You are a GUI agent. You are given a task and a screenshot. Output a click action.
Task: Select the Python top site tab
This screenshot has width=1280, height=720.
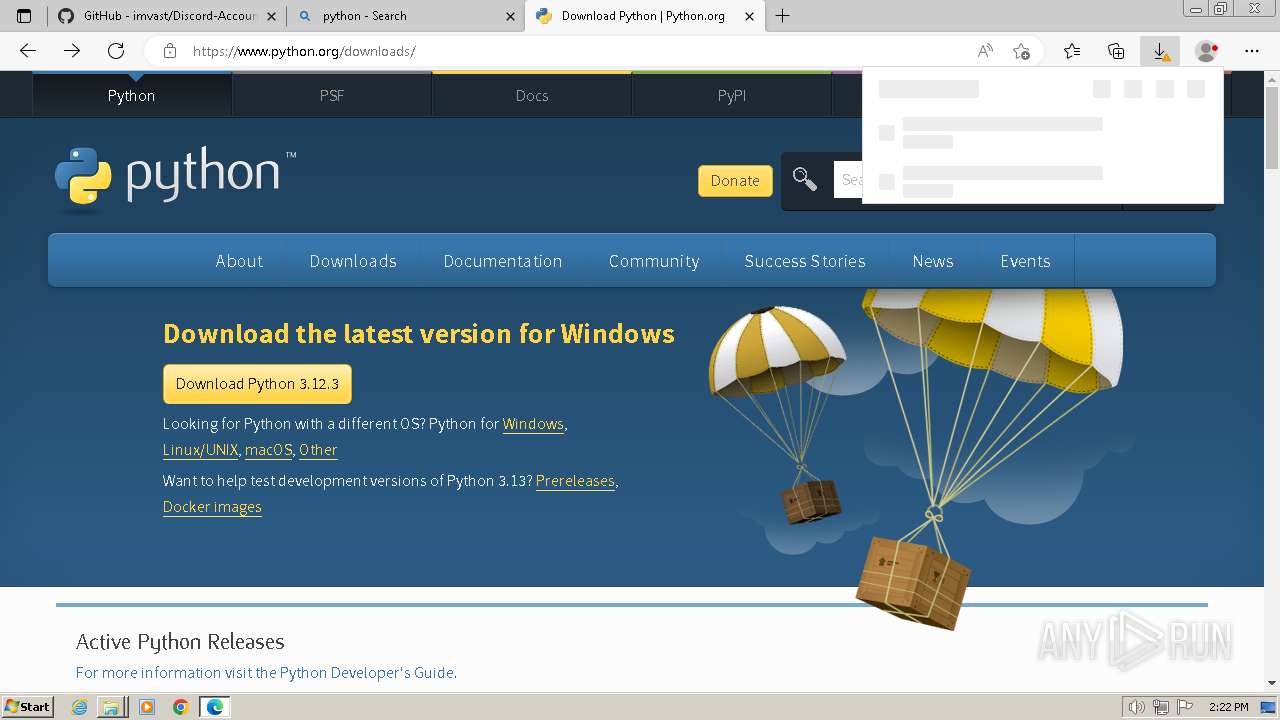tap(131, 95)
